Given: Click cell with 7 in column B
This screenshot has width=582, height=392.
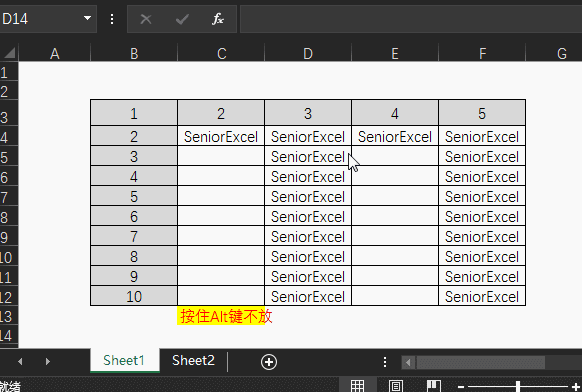Looking at the screenshot, I should (x=134, y=236).
